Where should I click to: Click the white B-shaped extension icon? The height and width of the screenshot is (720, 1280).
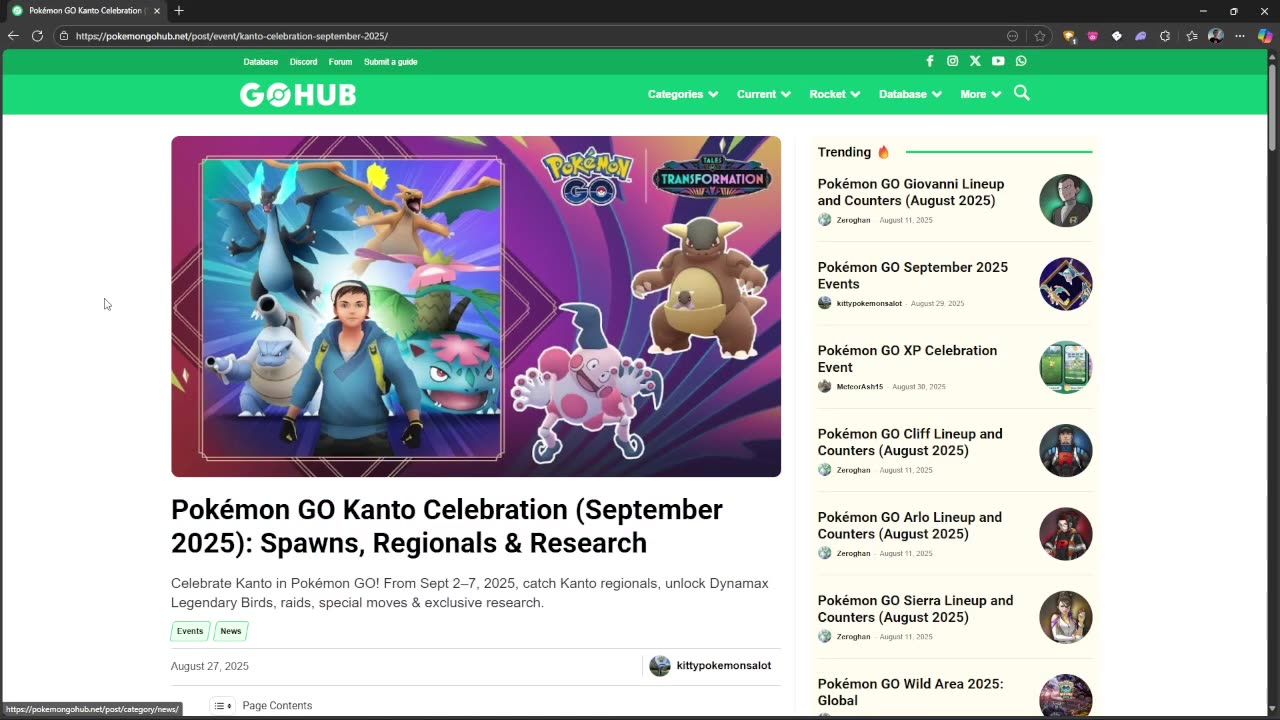click(x=1117, y=36)
